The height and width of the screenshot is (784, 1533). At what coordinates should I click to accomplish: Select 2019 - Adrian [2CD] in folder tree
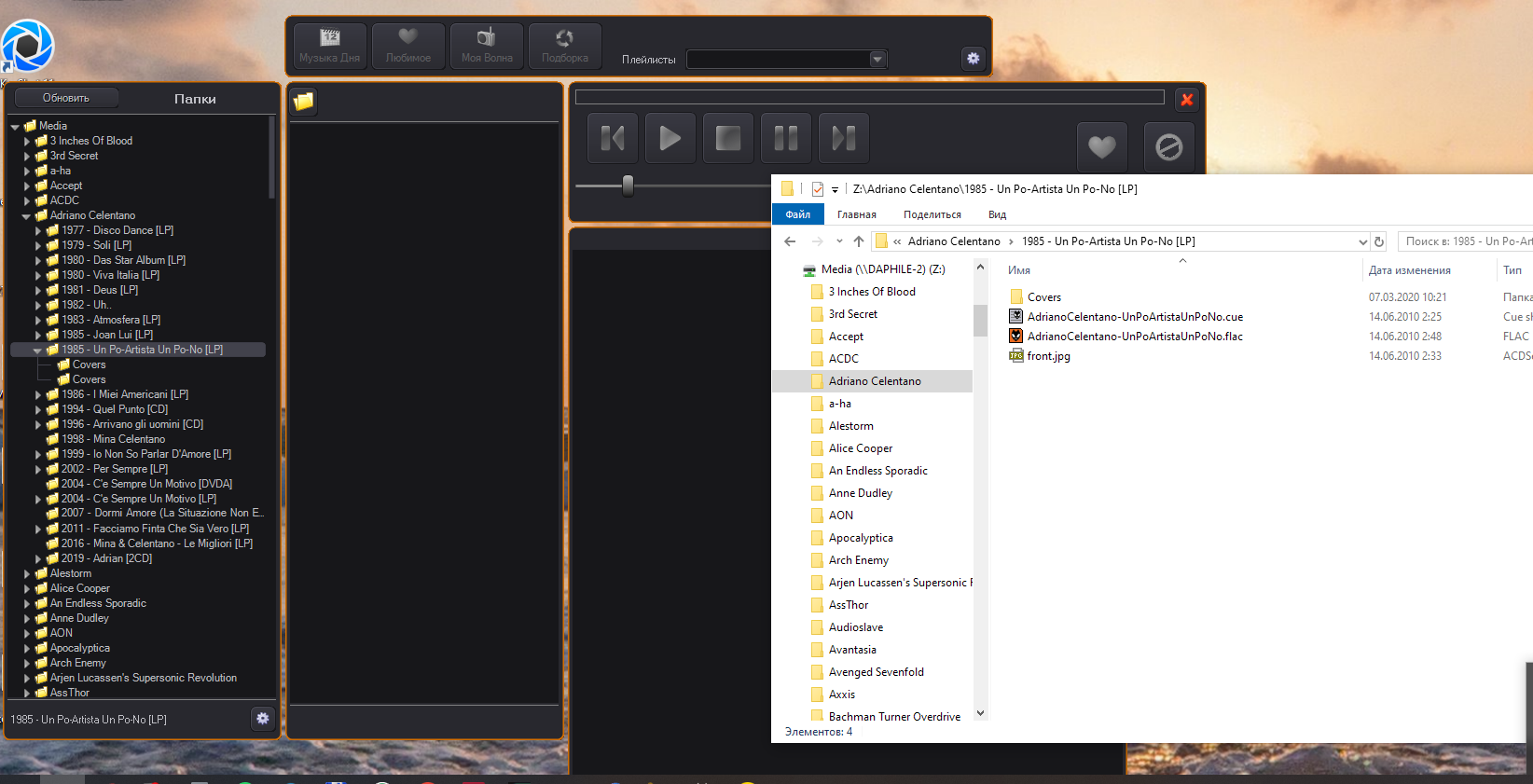[x=106, y=558]
